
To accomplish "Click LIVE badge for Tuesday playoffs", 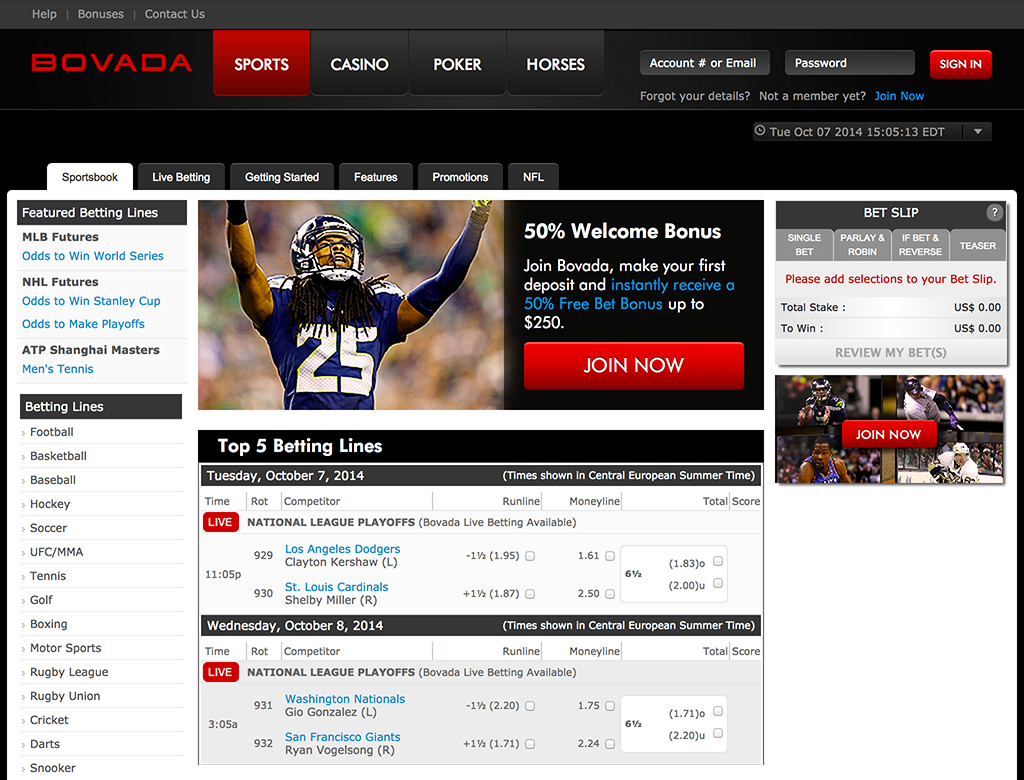I will (220, 522).
